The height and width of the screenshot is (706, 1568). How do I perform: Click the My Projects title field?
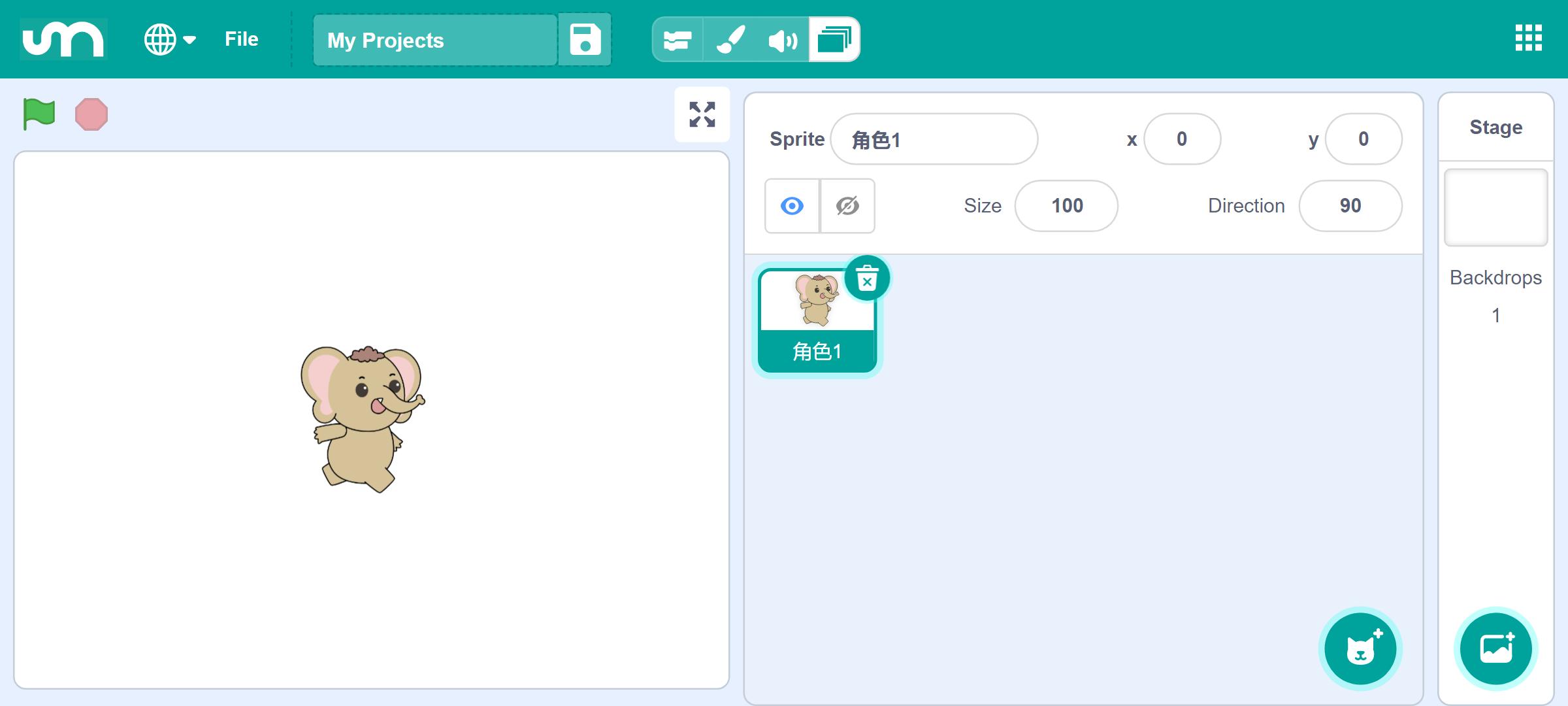coord(435,40)
